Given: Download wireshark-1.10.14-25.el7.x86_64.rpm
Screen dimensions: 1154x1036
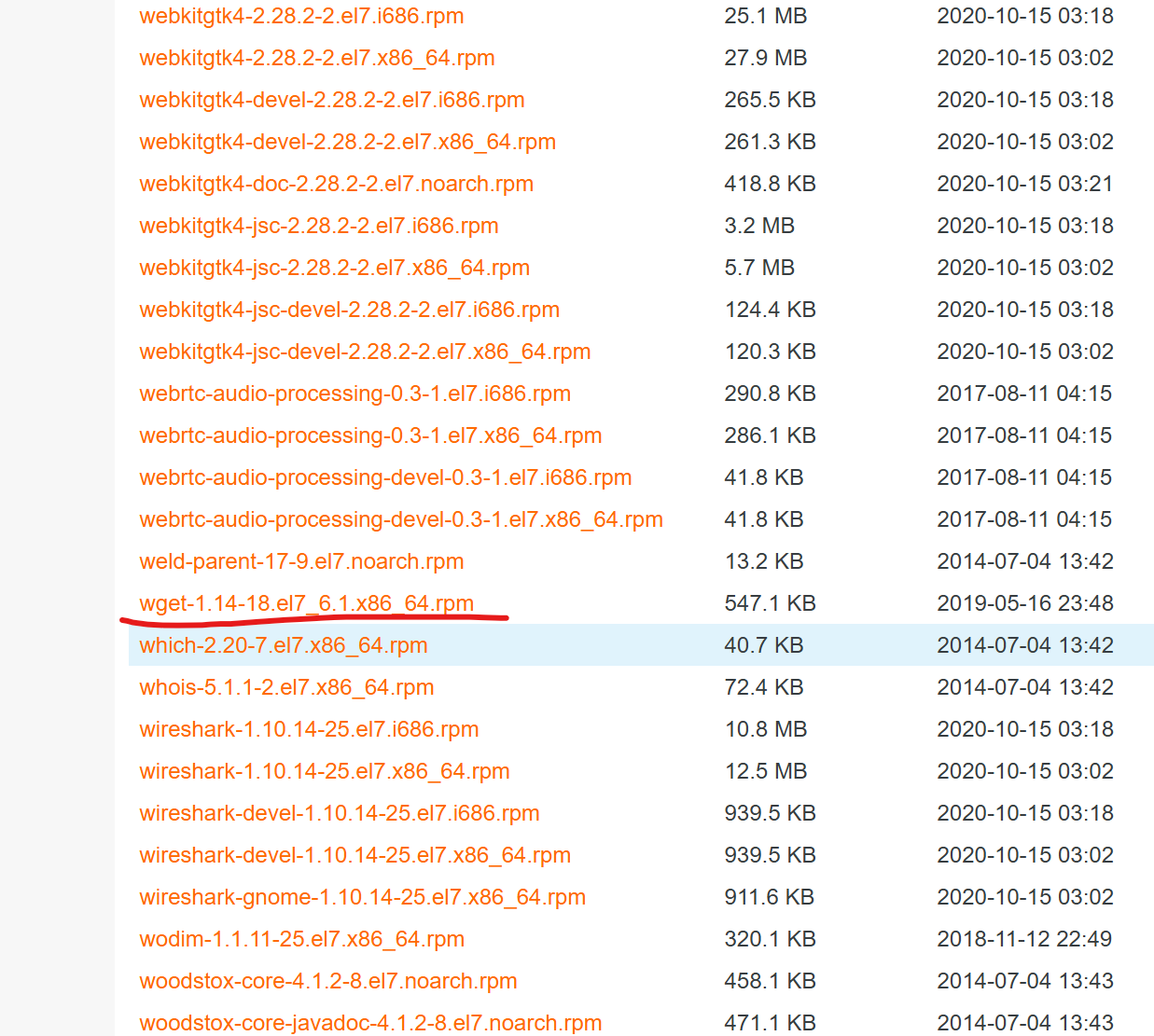Looking at the screenshot, I should tap(324, 771).
